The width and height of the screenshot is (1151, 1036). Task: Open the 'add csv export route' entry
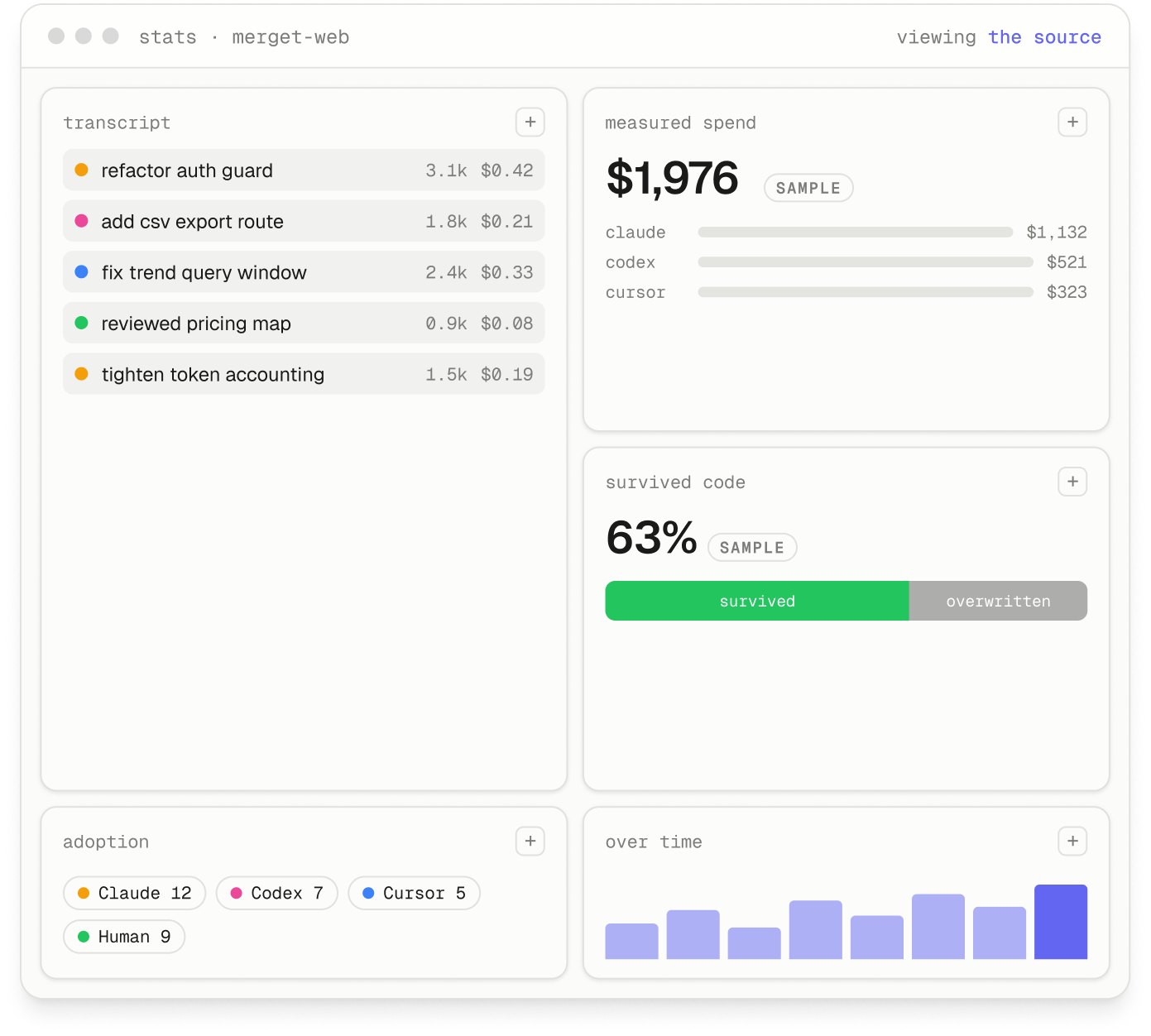tap(304, 221)
